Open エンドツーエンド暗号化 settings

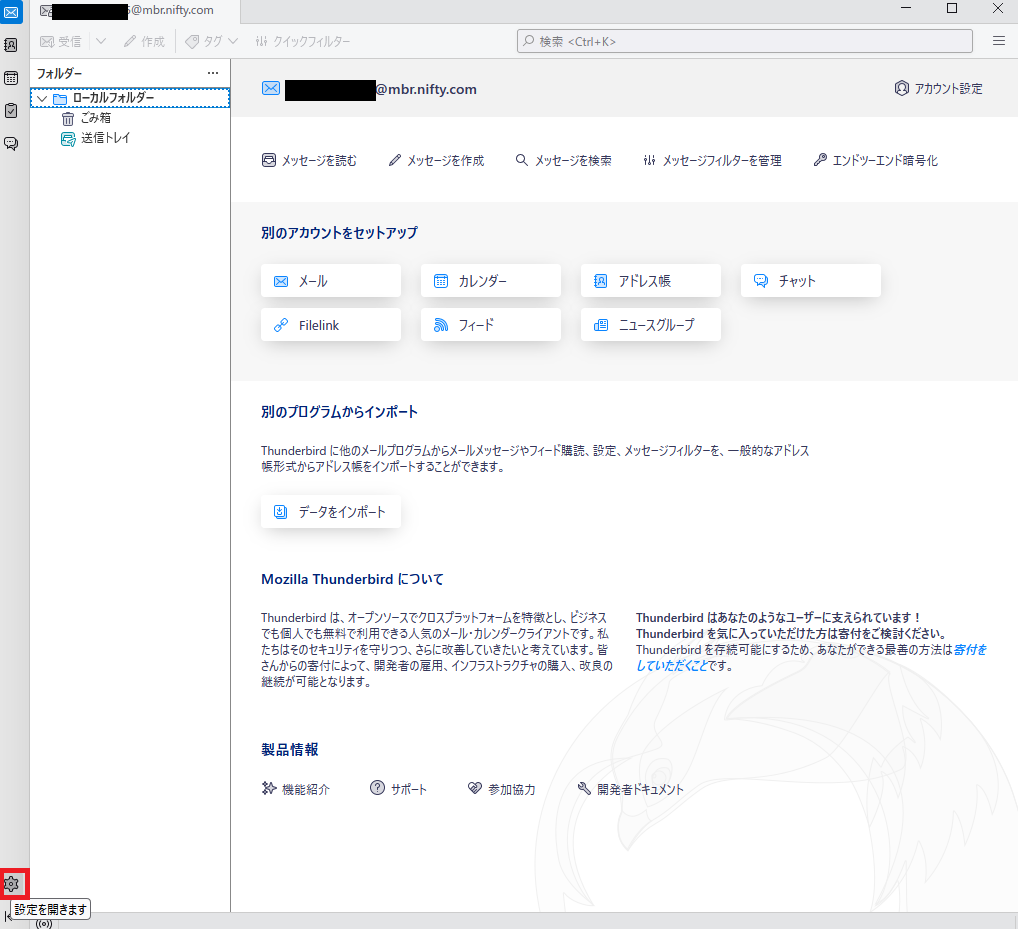pos(875,160)
